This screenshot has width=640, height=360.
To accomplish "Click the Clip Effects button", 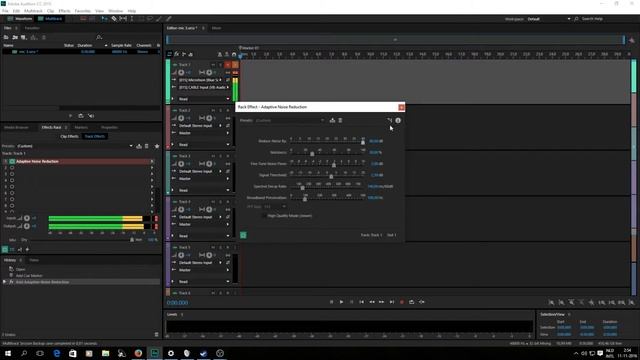I will coord(69,136).
